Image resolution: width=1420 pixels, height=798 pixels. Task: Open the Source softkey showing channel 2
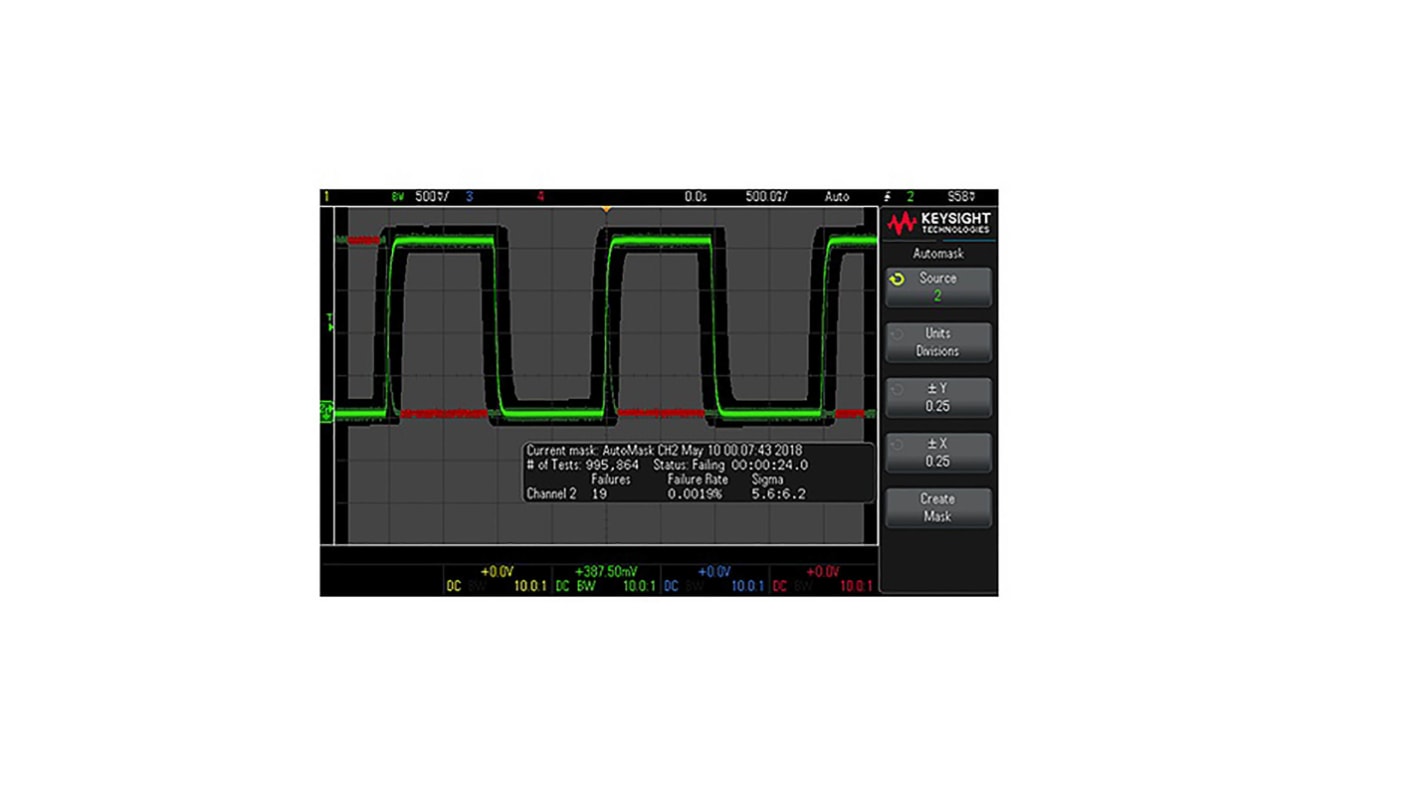pos(938,287)
